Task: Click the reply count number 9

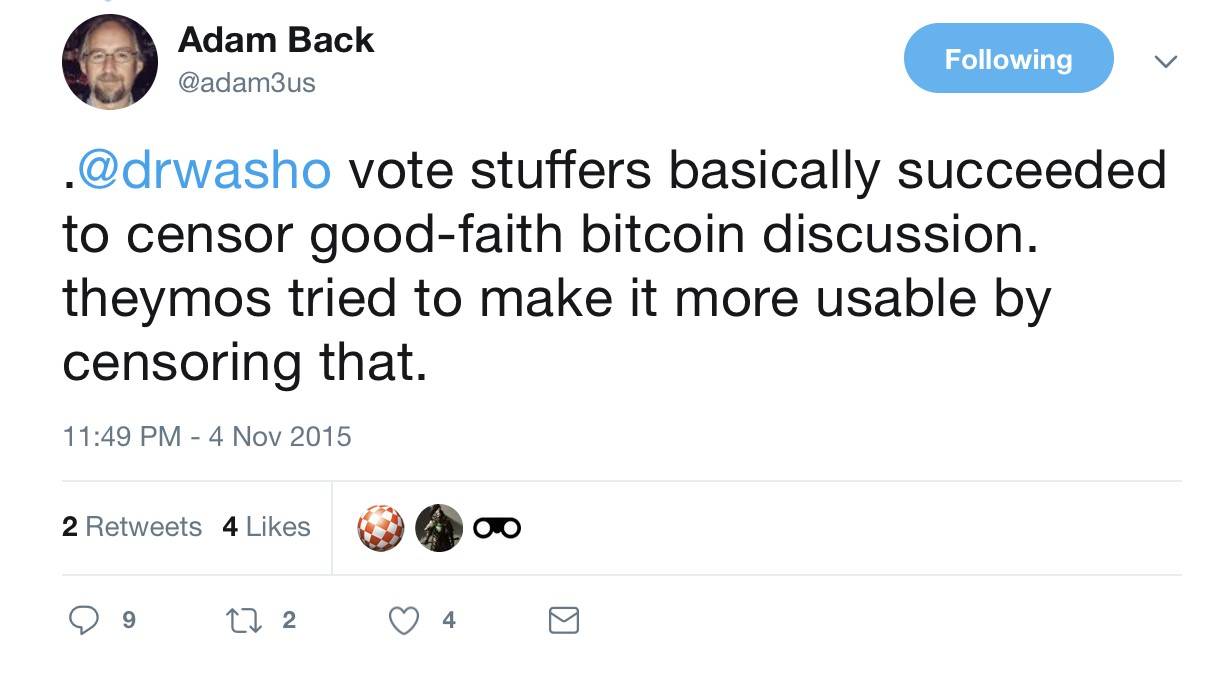Action: tap(128, 621)
